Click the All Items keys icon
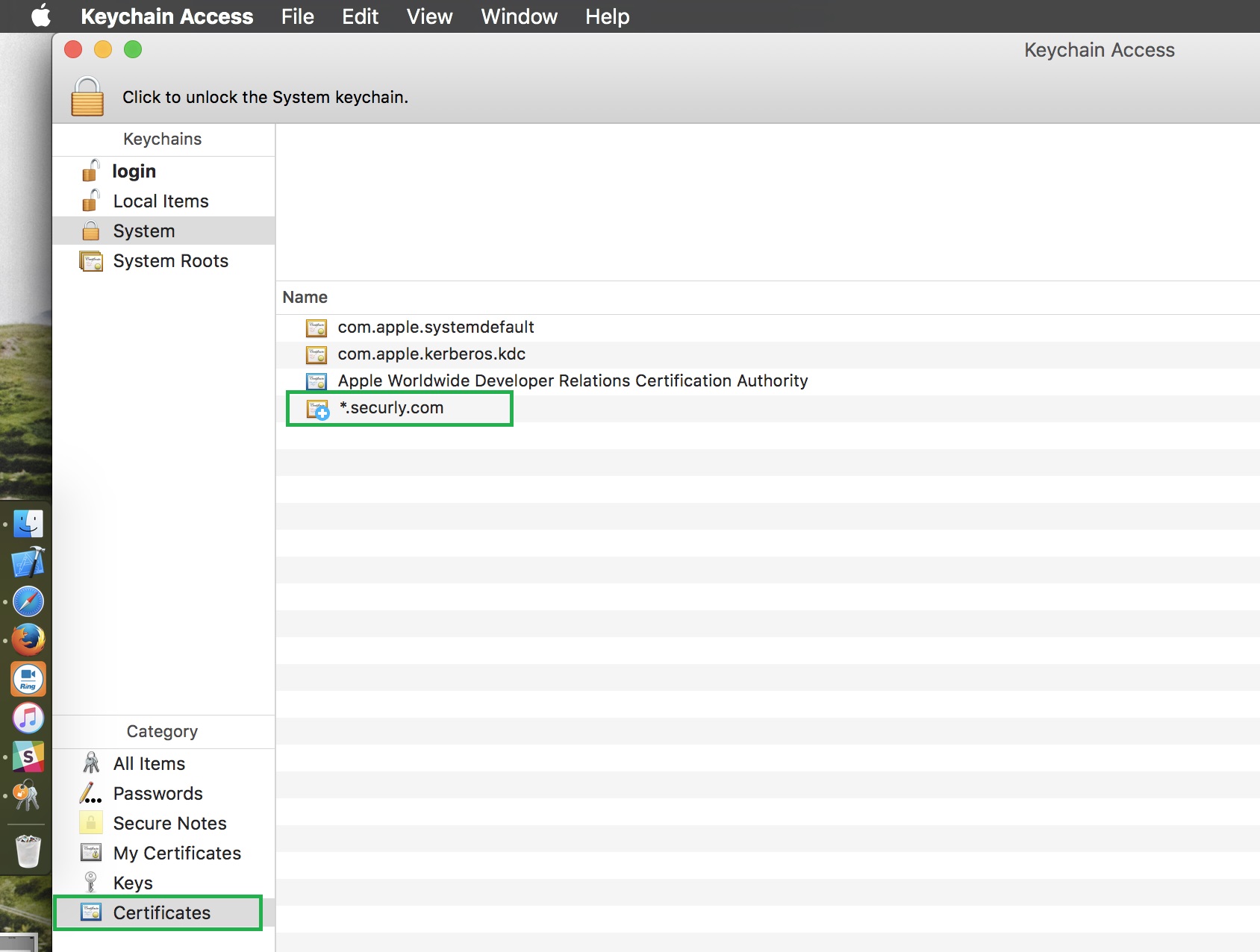Screen dimensions: 1260x952 point(91,763)
